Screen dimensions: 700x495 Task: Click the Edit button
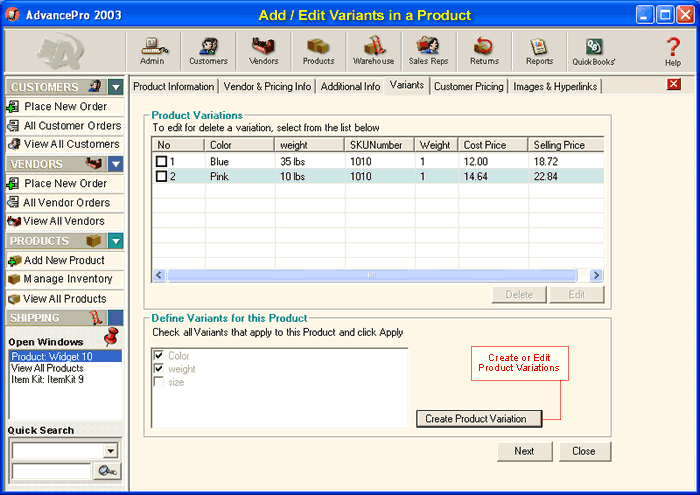(577, 295)
